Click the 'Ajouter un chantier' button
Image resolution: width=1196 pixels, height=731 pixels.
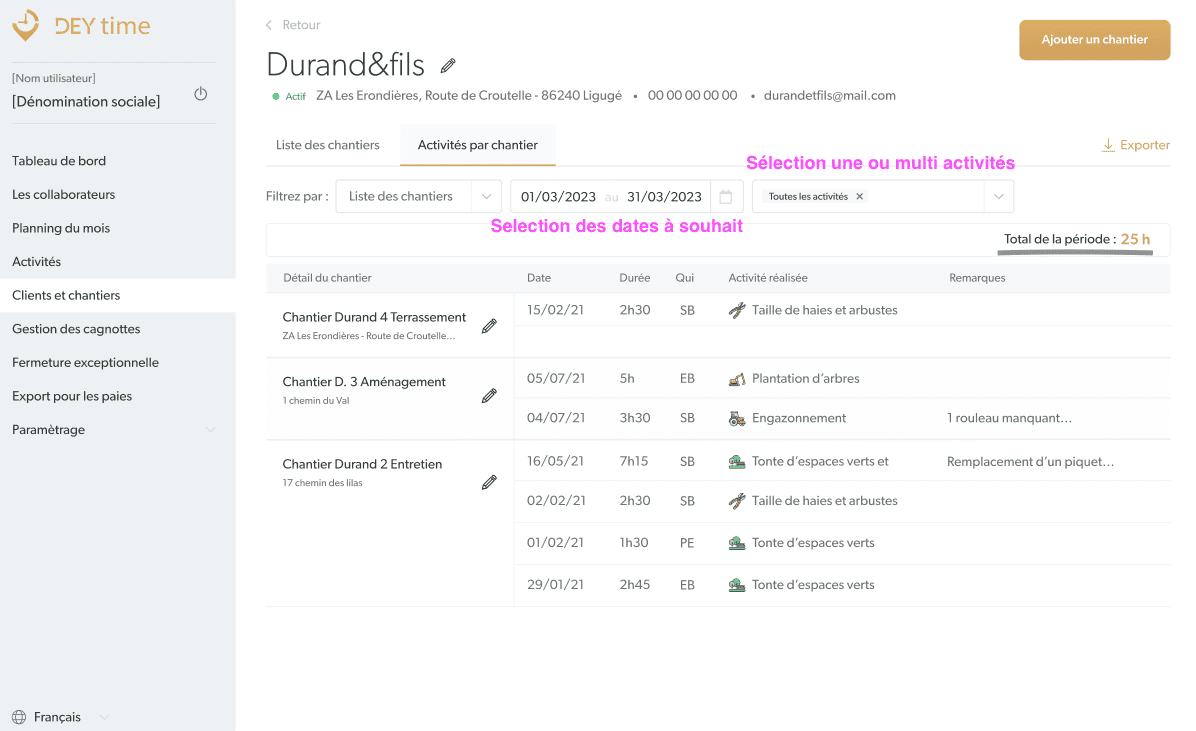tap(1095, 40)
